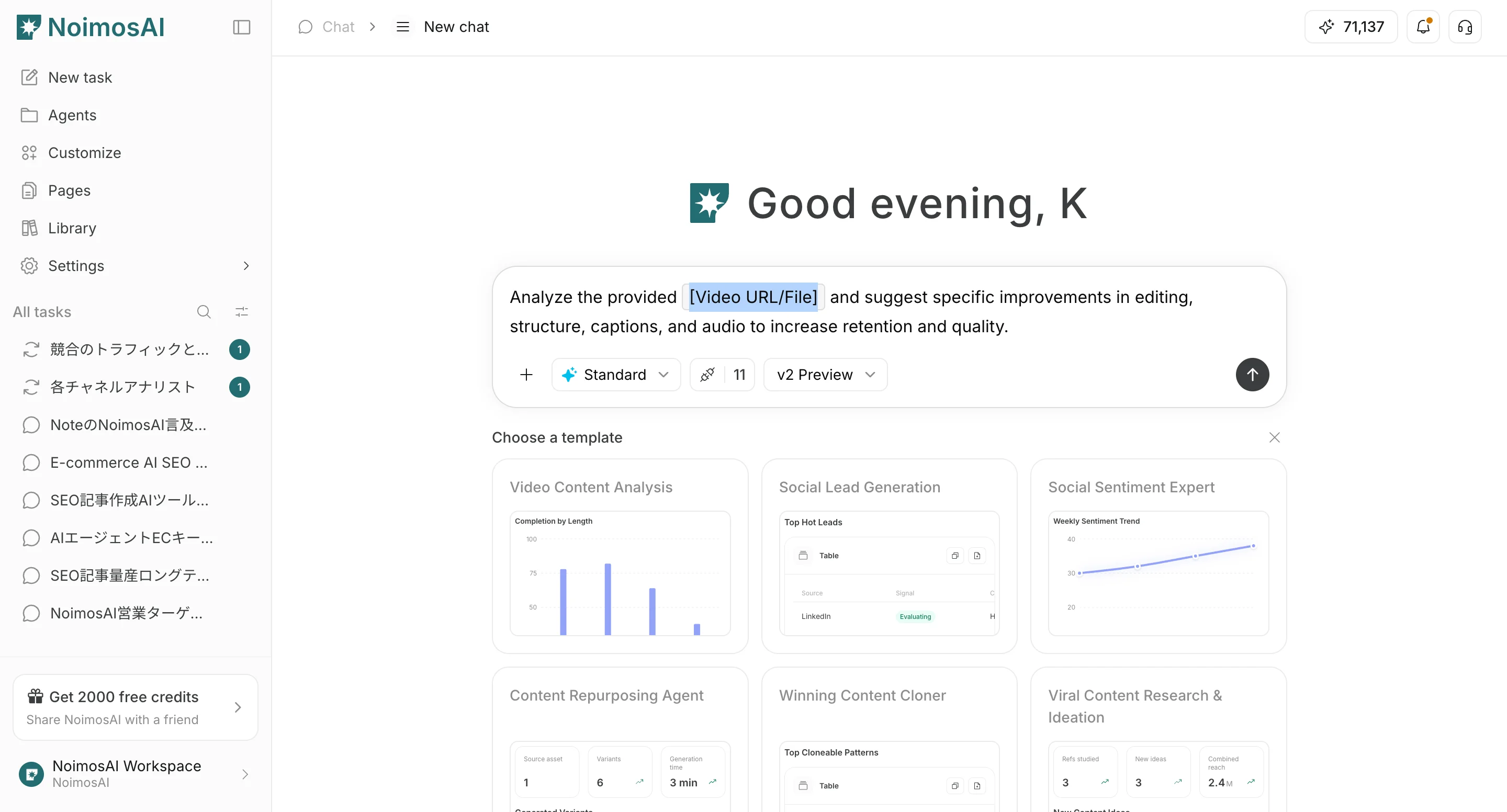Select Viral Content Research & Ideation template
Screen dimensions: 1507x812
1158,740
